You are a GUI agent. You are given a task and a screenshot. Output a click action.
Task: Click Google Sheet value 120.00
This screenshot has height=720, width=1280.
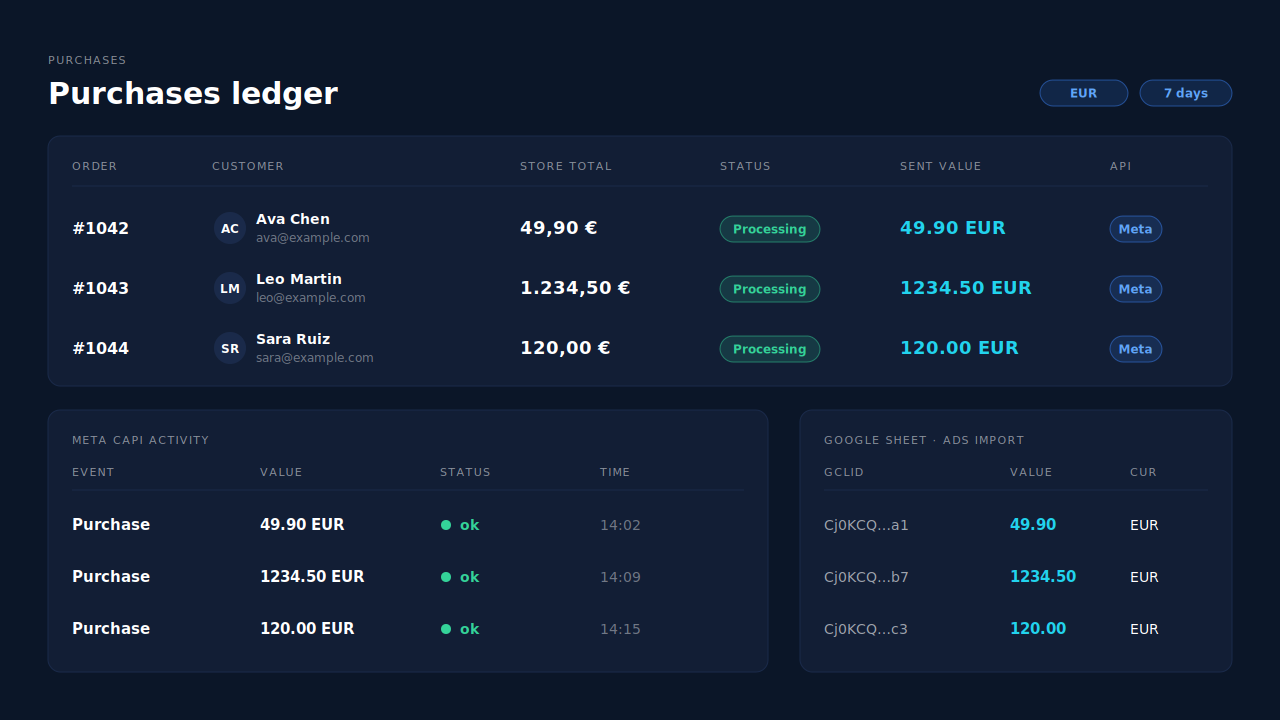tap(1038, 629)
